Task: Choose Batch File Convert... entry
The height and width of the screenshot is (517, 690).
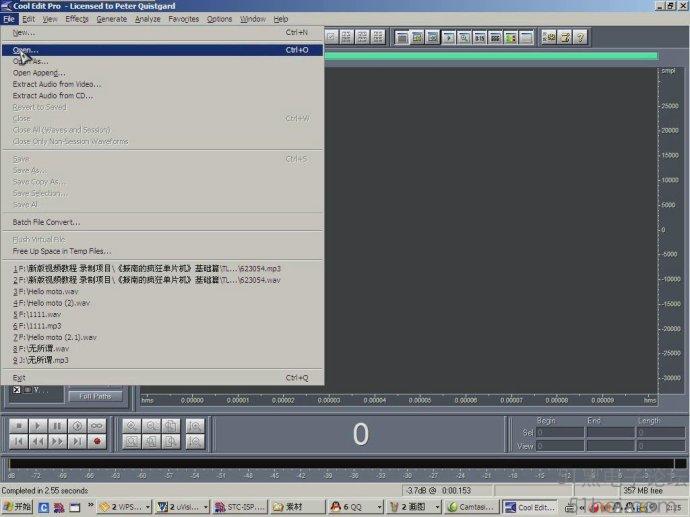Action: [162, 222]
